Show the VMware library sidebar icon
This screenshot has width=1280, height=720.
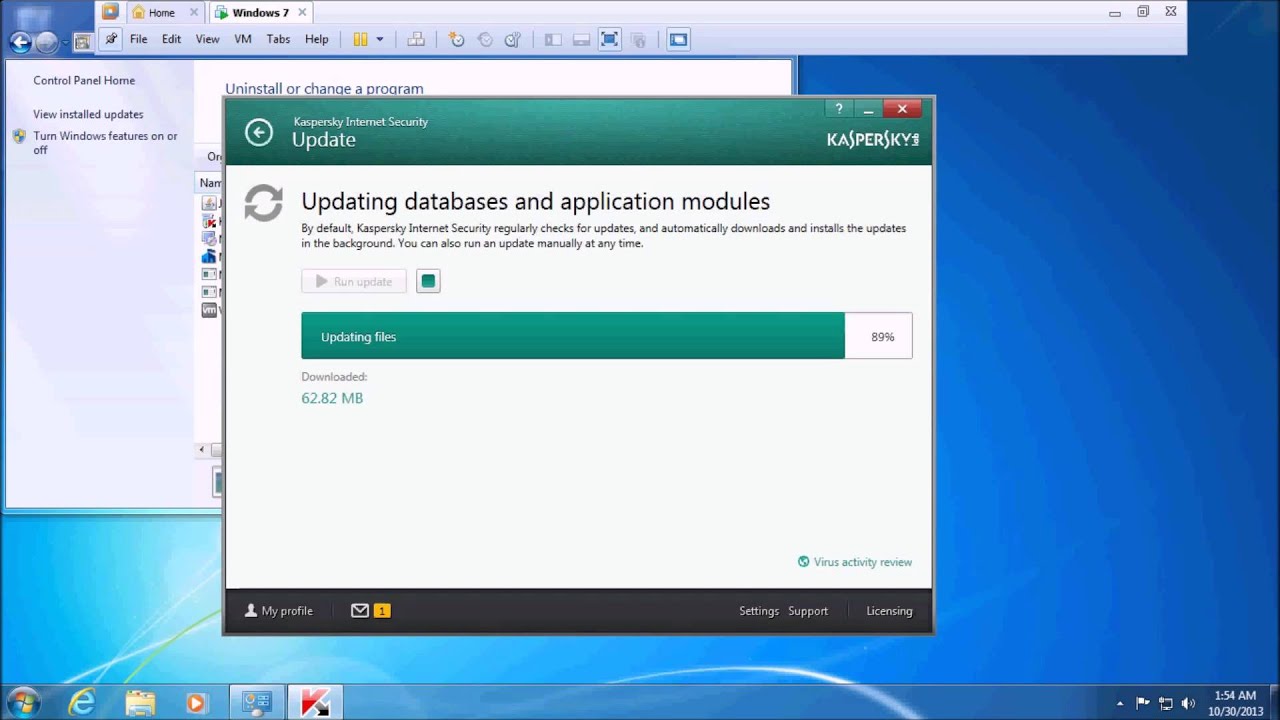coord(553,39)
